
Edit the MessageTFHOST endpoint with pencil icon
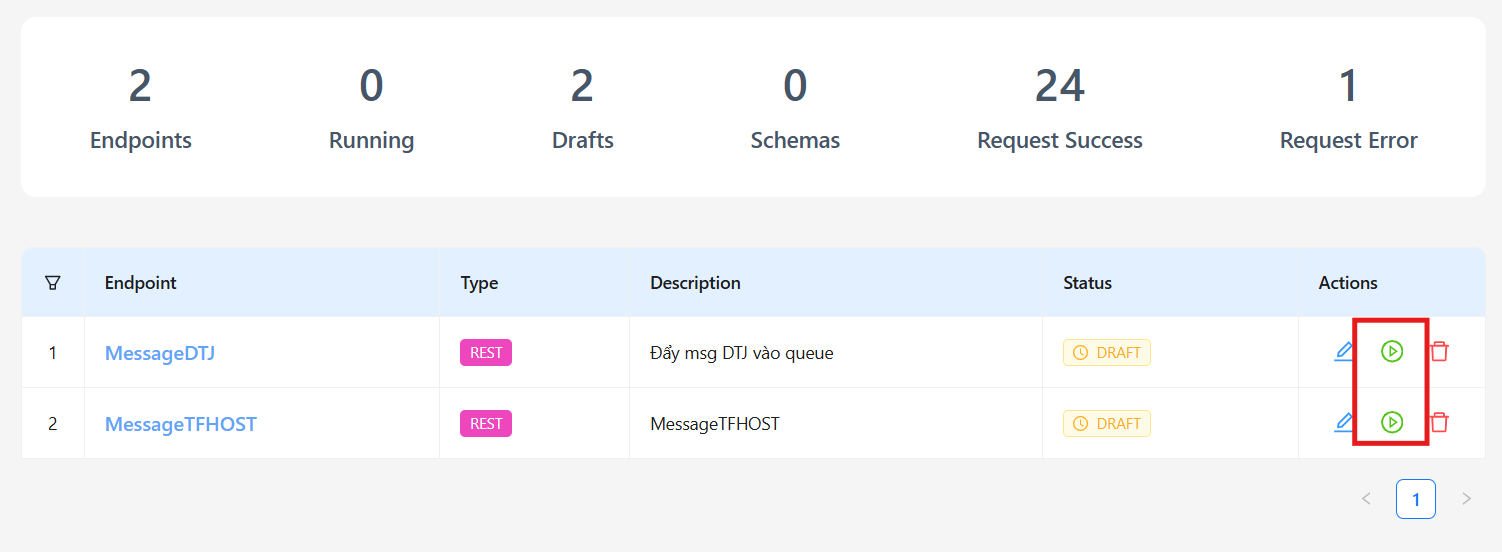pos(1344,423)
